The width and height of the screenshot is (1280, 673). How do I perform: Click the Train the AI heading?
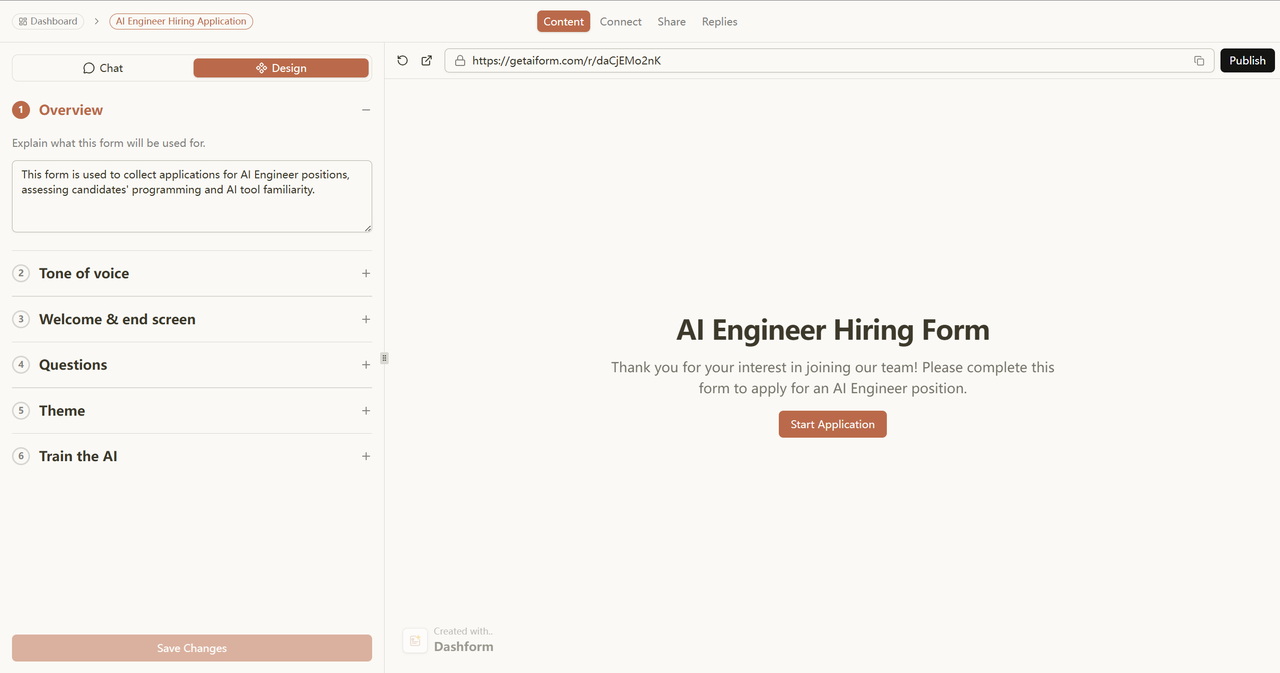click(78, 456)
